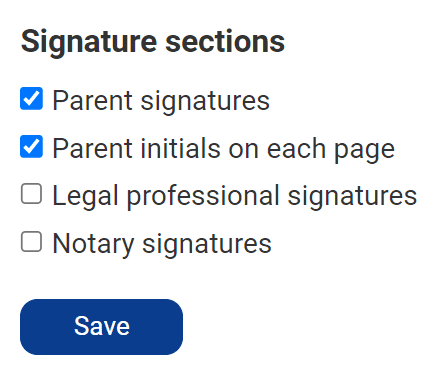Click the 'Parent signatures' label text

tap(161, 101)
